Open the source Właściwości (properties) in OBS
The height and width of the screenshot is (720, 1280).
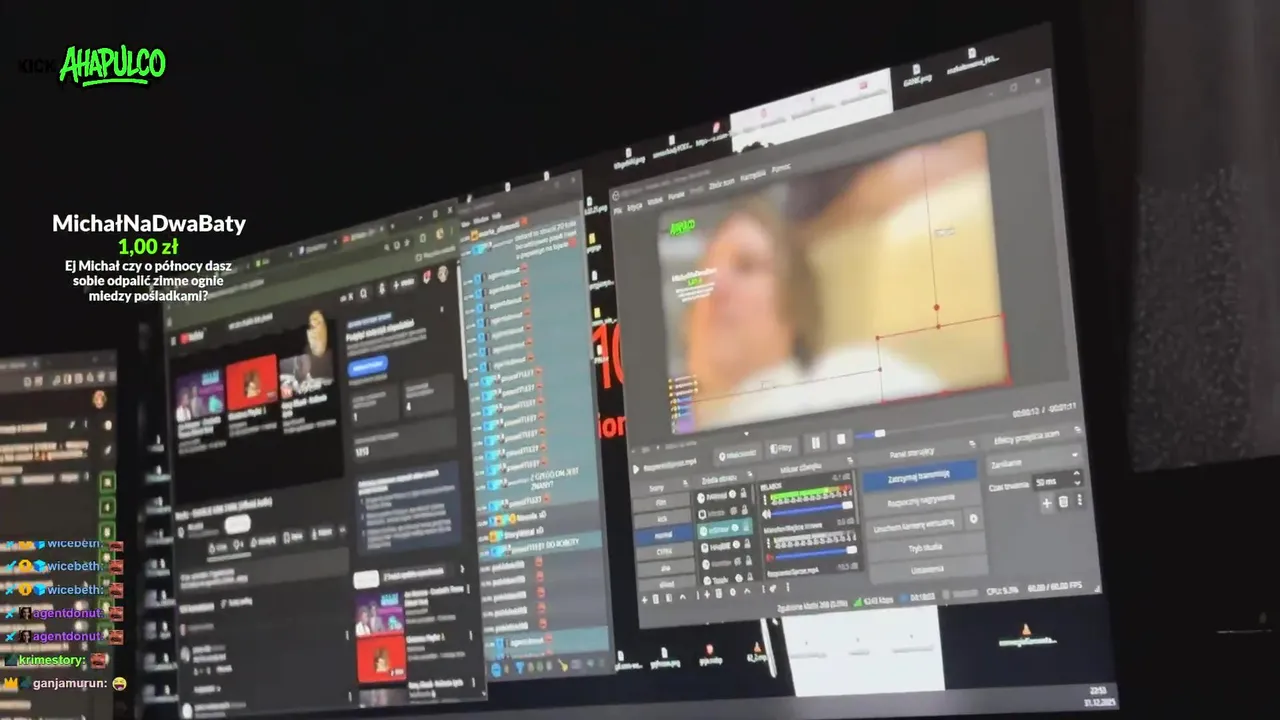pos(738,454)
